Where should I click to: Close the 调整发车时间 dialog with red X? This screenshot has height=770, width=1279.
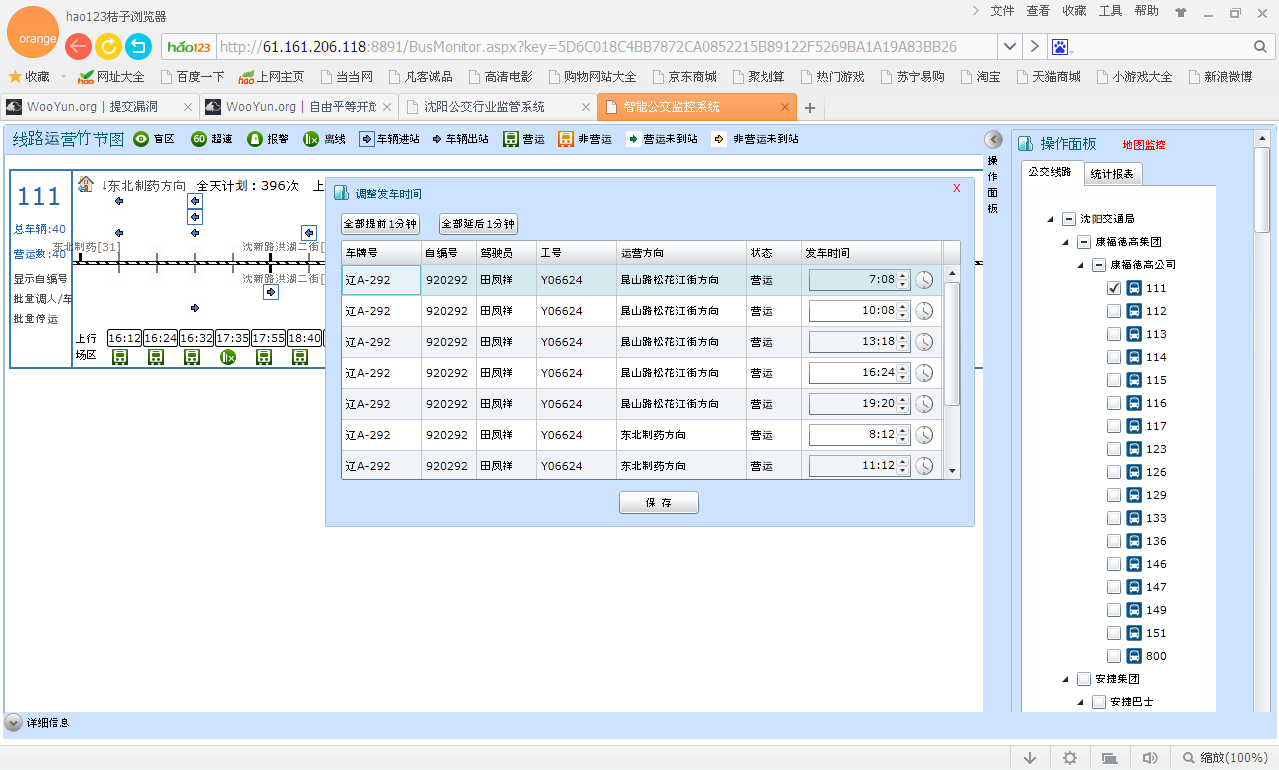pos(956,188)
